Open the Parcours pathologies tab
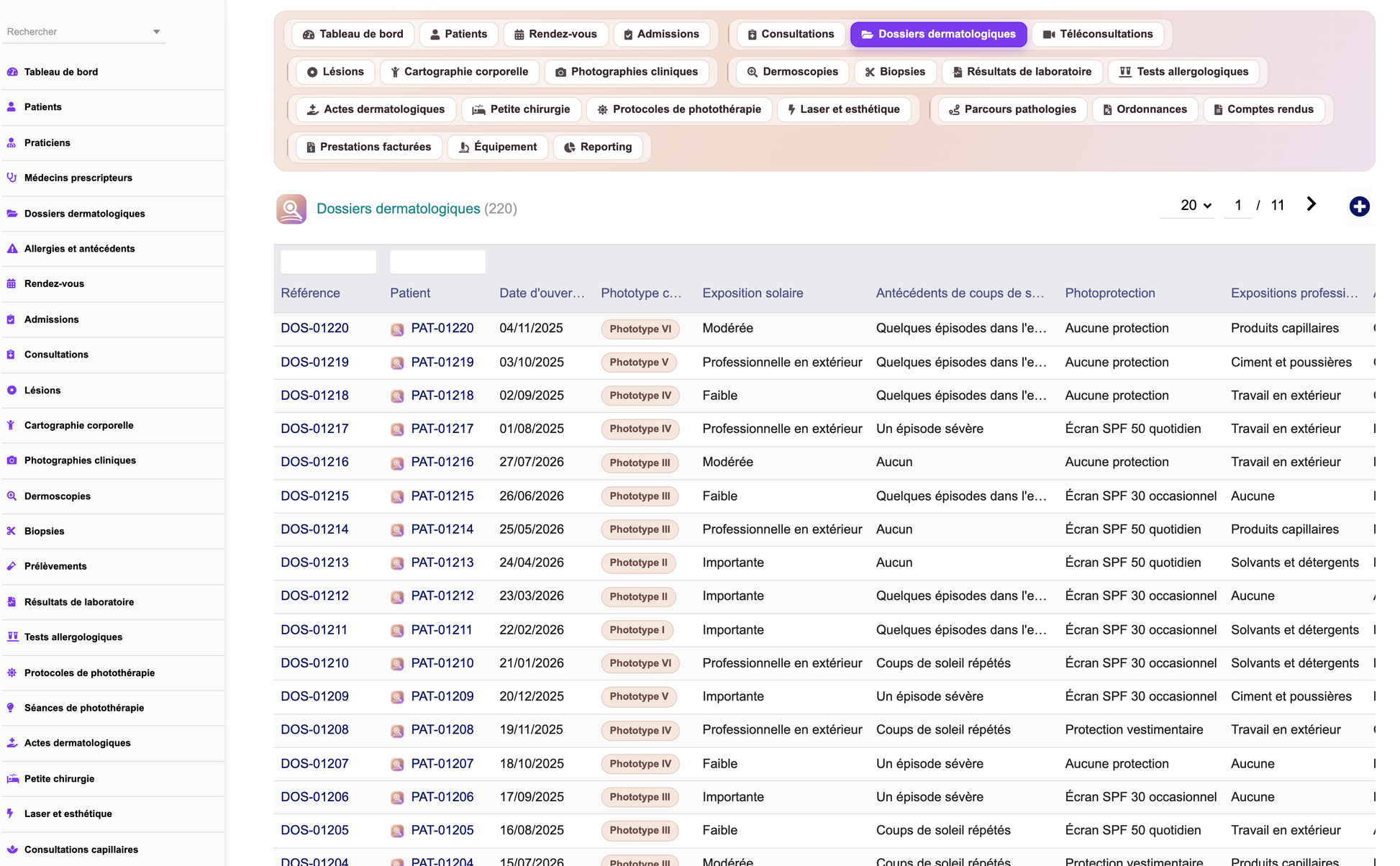 tap(1012, 109)
